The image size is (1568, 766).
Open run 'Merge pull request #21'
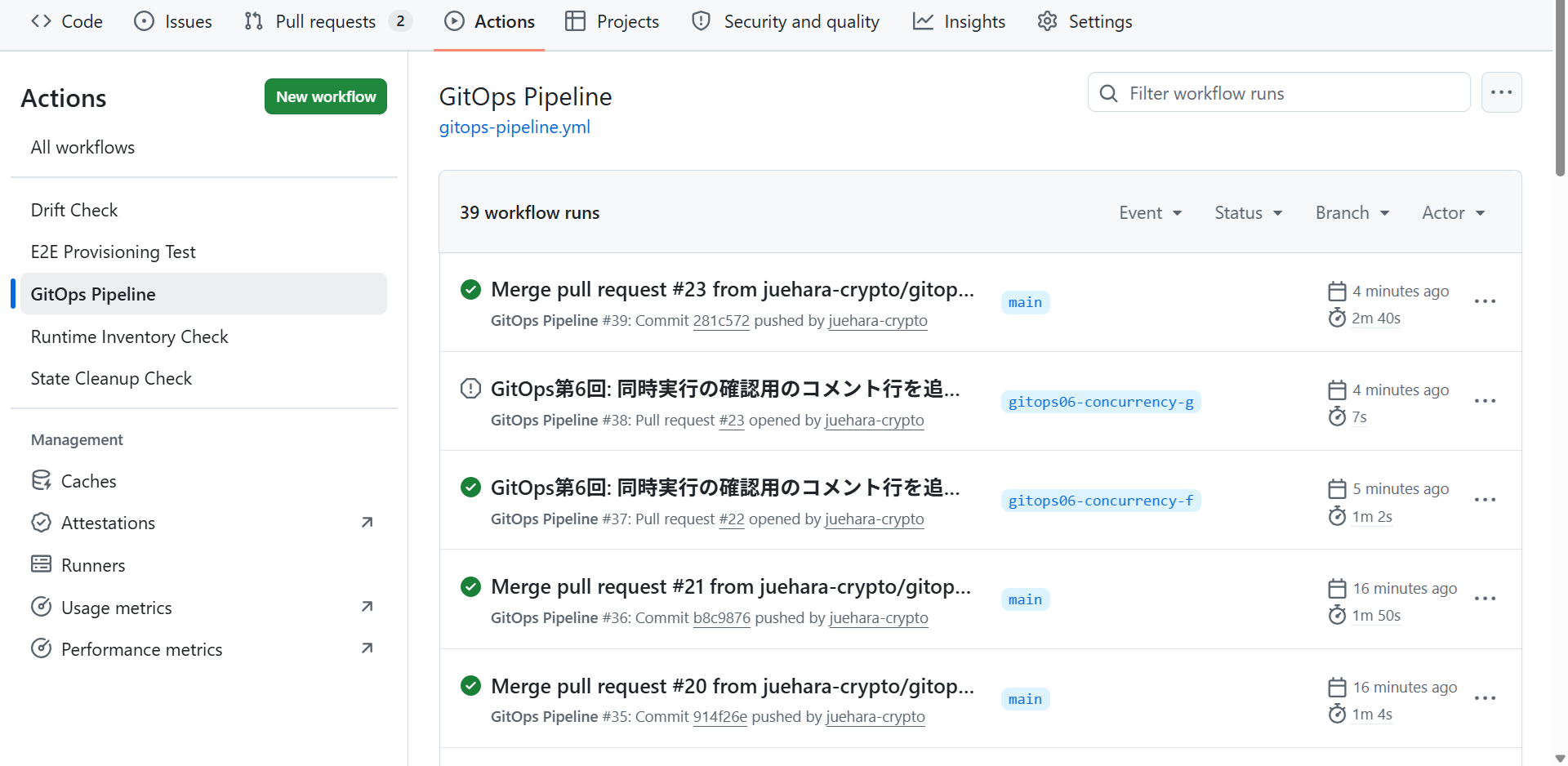click(x=731, y=587)
